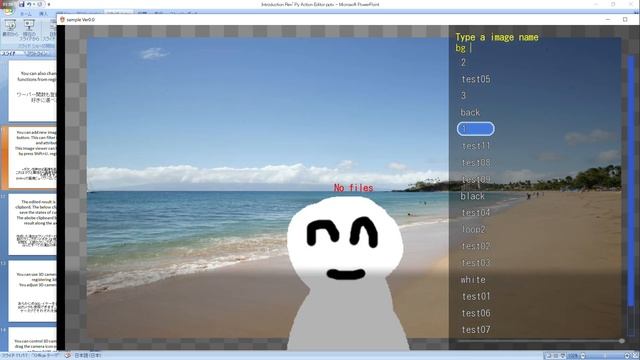
Task: Click the sample Ver0.0 window app icon
Action: [62, 19]
